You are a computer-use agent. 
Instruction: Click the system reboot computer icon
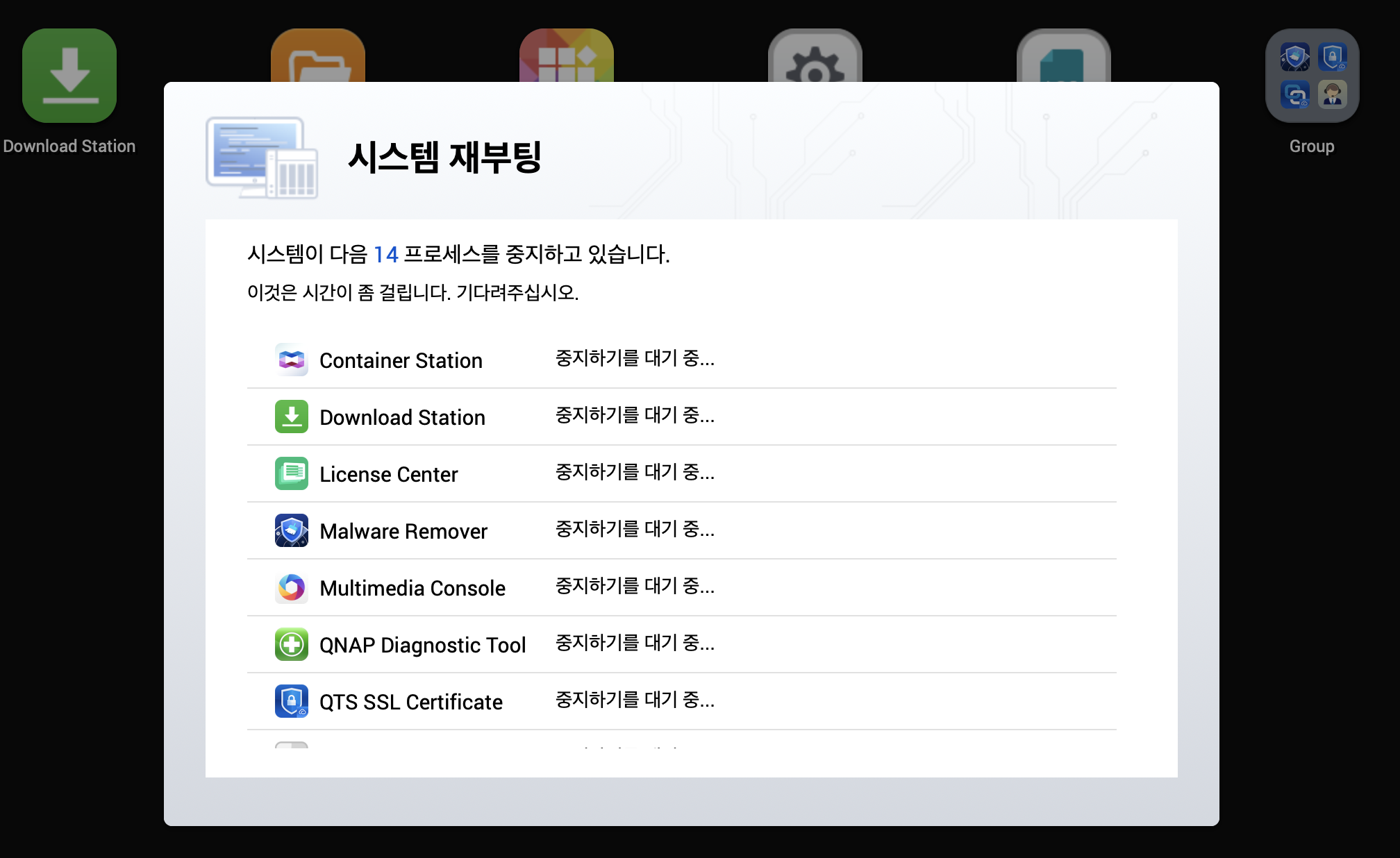pyautogui.click(x=262, y=158)
